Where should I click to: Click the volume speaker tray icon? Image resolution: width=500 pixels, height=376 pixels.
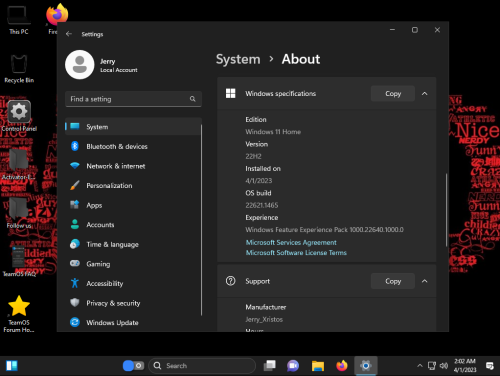coord(444,366)
